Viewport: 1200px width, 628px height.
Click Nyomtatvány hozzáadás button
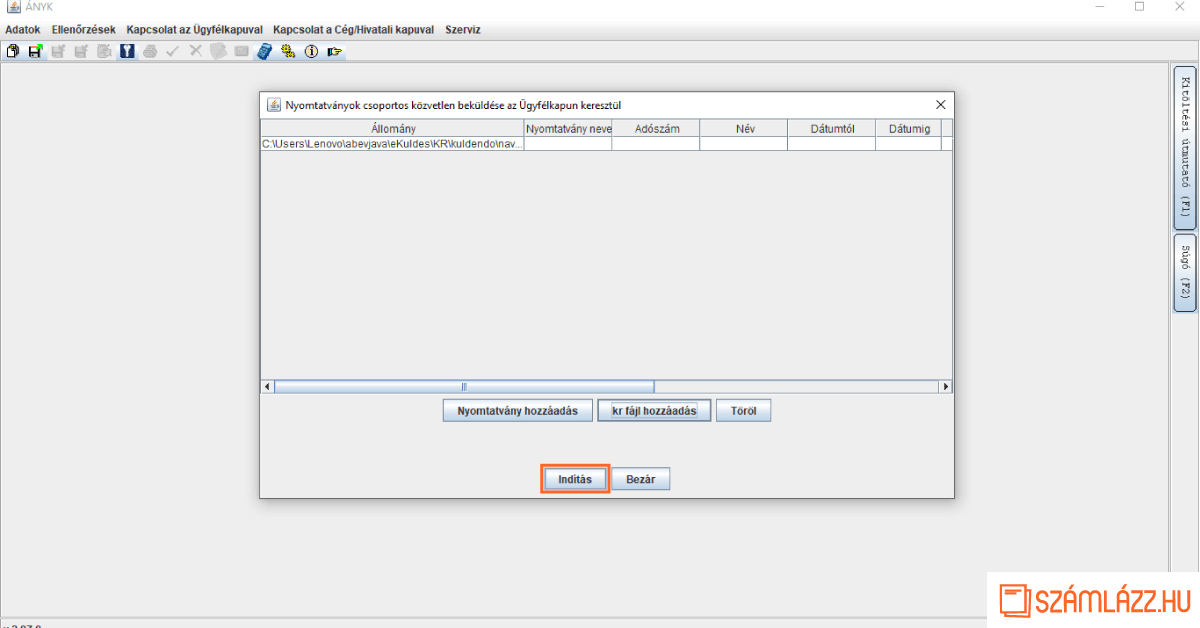tap(517, 411)
